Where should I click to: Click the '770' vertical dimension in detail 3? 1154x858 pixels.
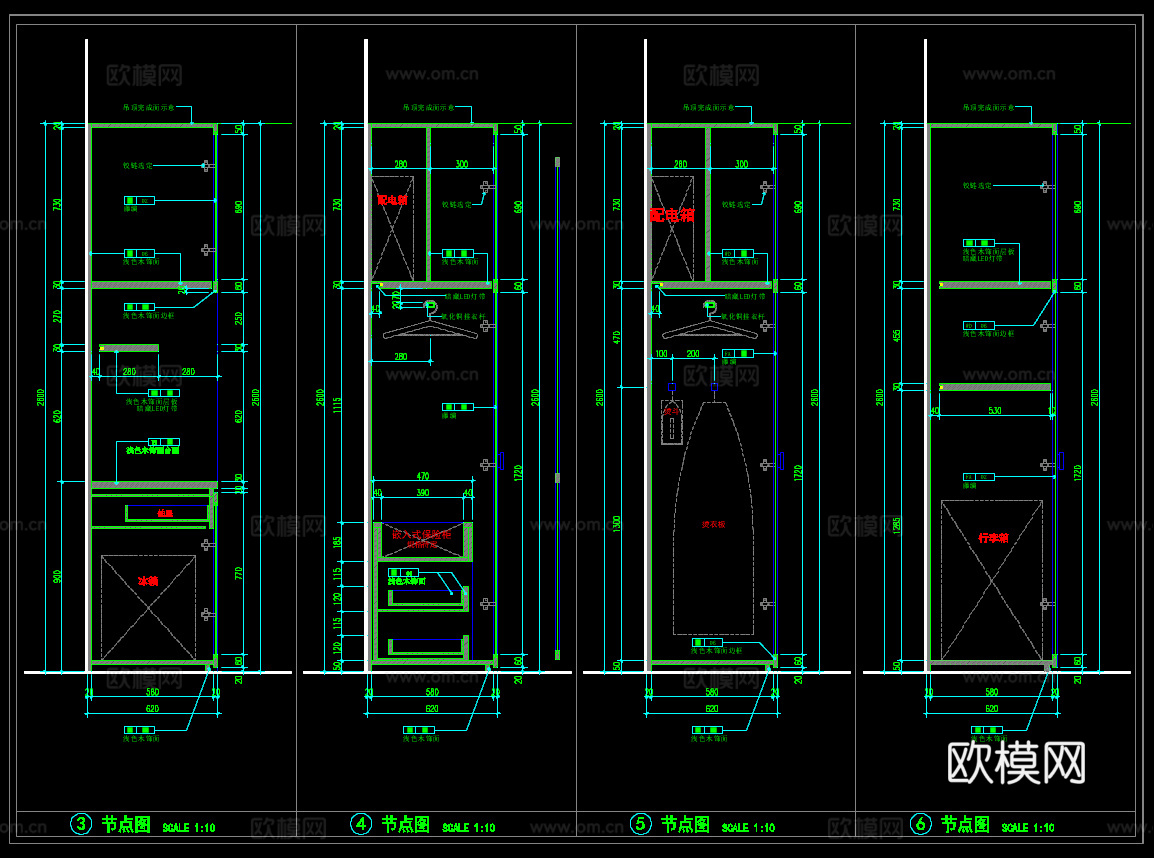238,572
